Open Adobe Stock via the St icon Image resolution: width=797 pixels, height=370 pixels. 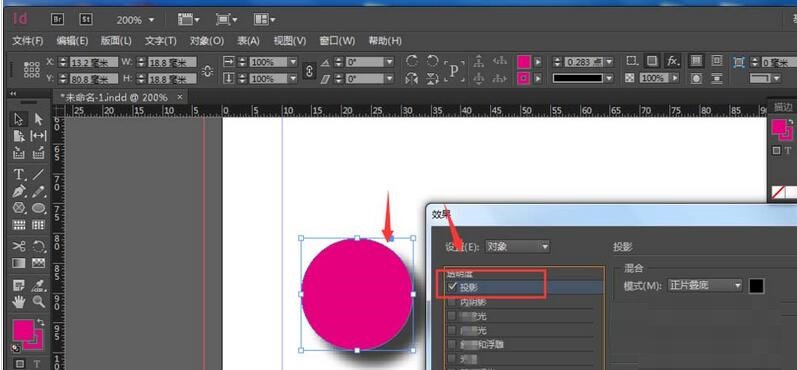(86, 20)
